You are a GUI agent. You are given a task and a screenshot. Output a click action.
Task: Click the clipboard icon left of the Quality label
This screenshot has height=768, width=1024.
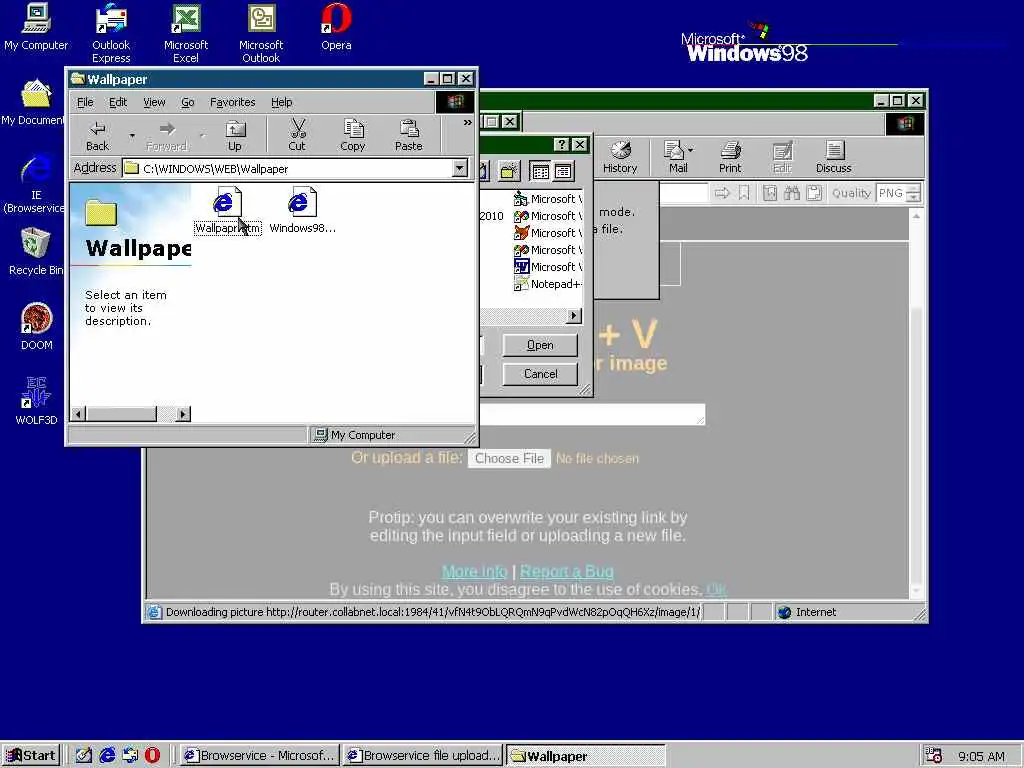(814, 193)
